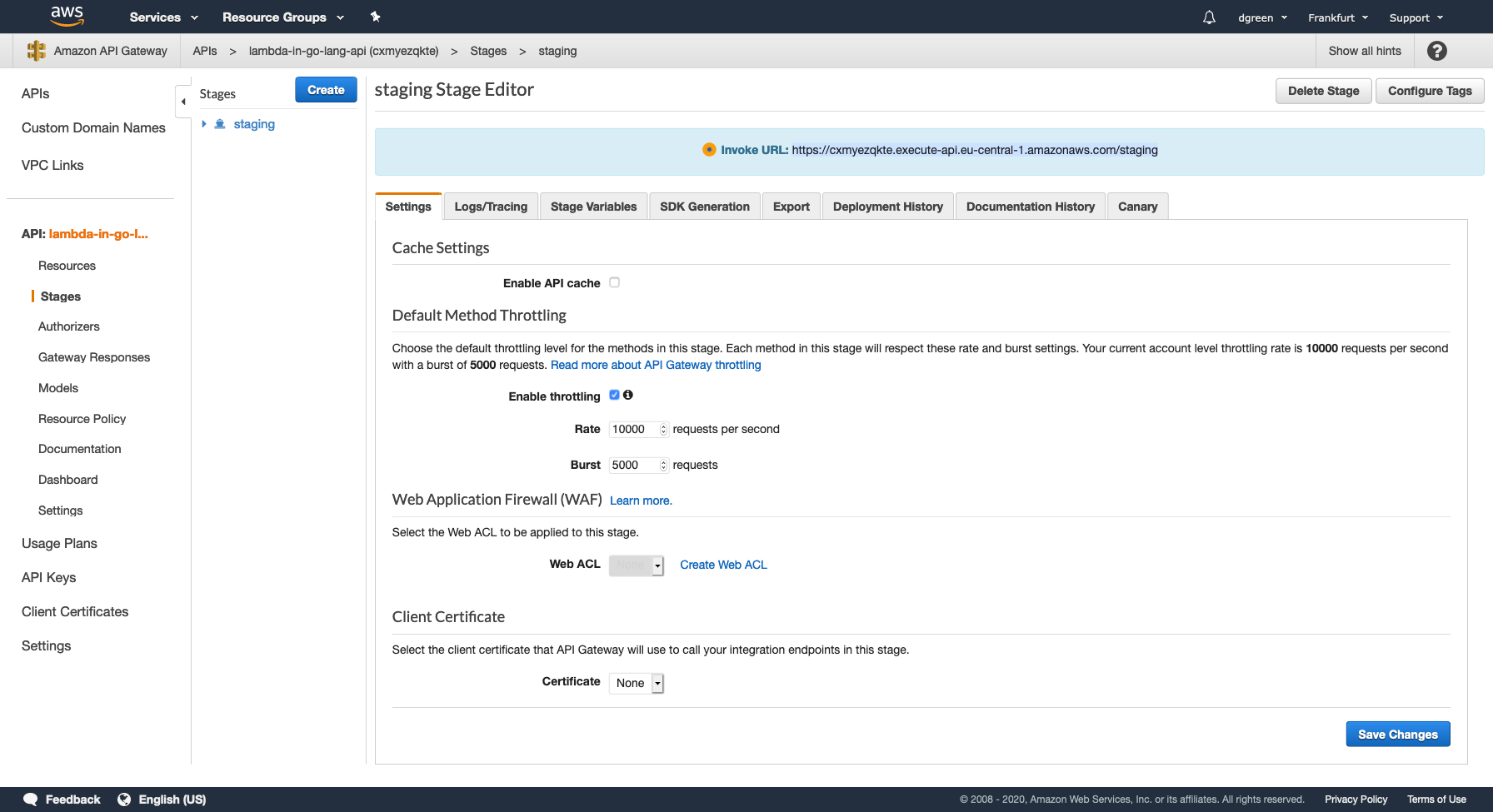Viewport: 1493px width, 812px height.
Task: Open VPC Links in sidebar
Action: [x=52, y=165]
